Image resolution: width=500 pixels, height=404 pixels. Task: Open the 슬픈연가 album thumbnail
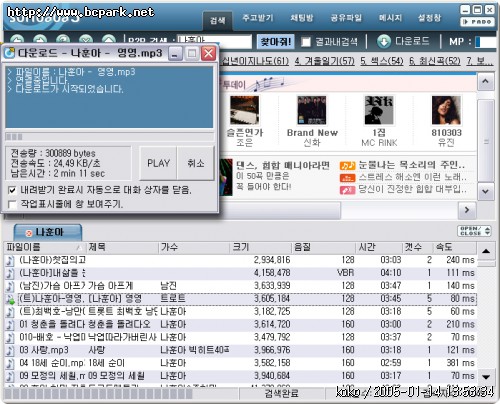[x=244, y=110]
